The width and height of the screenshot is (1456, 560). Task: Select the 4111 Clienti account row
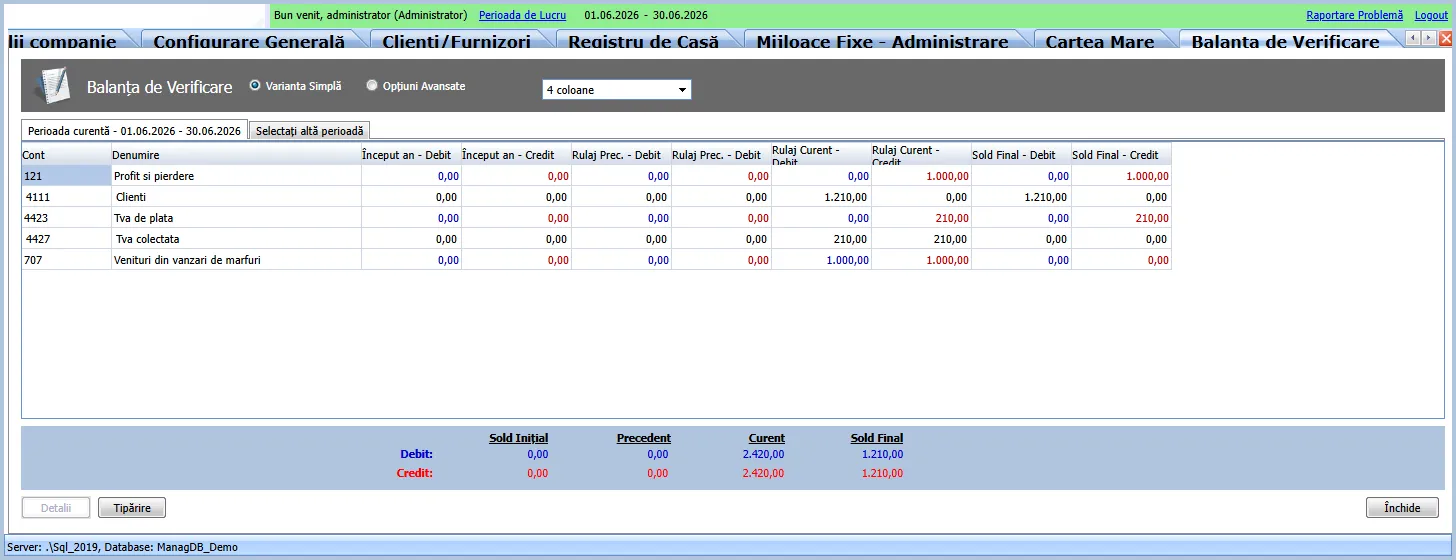click(x=596, y=197)
